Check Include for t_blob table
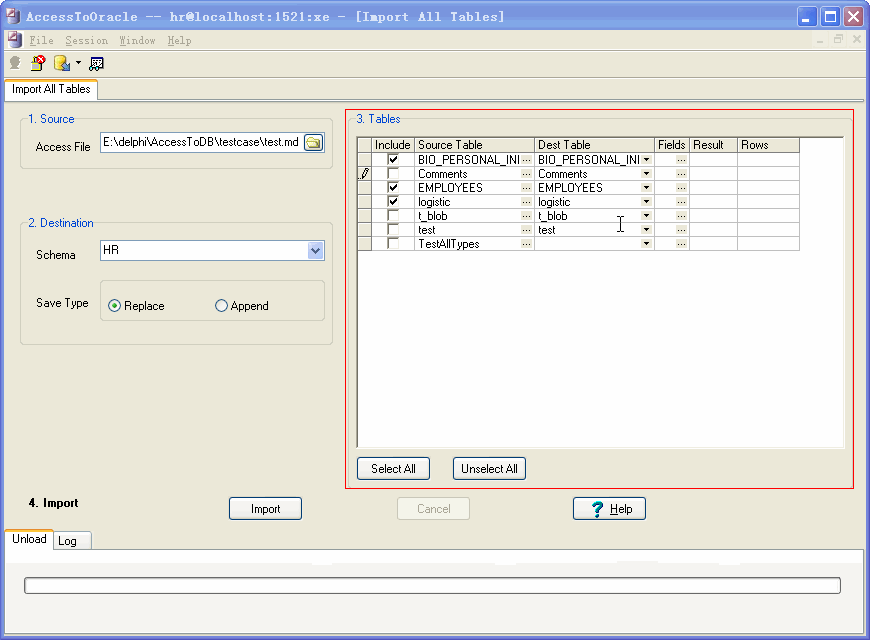Image resolution: width=870 pixels, height=640 pixels. coord(393,215)
